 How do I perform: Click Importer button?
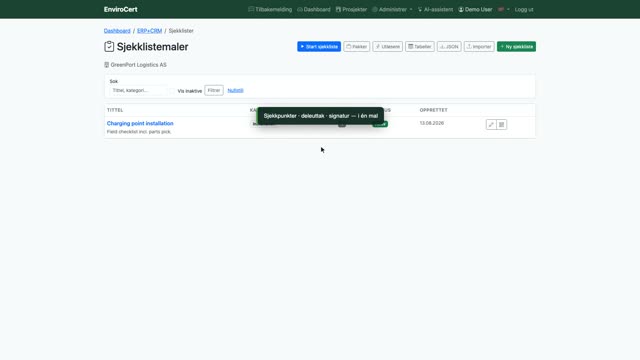point(479,47)
